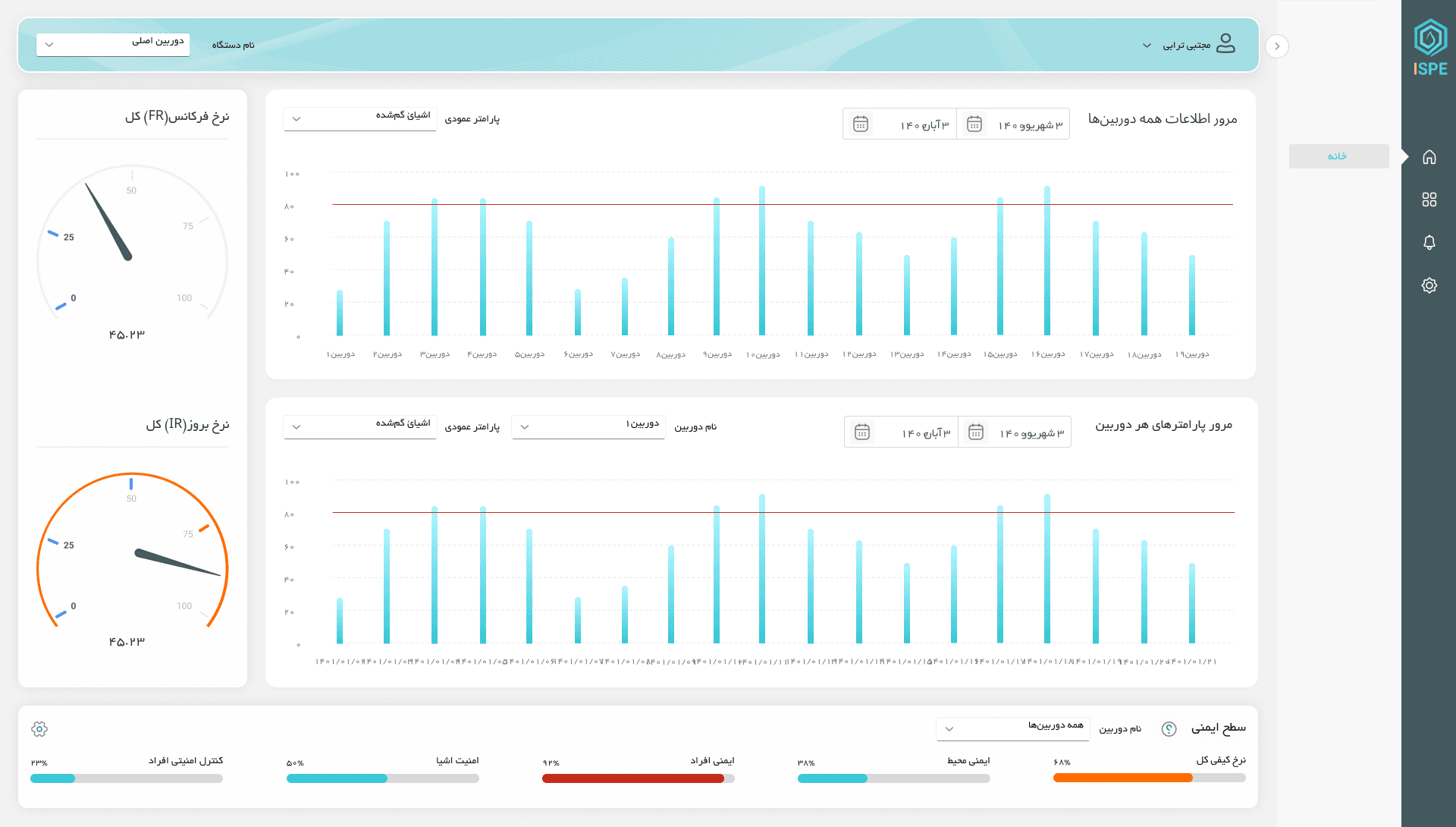The width and height of the screenshot is (1456, 827).
Task: Expand the مجتبی ترابی user menu chevron
Action: click(x=1147, y=46)
